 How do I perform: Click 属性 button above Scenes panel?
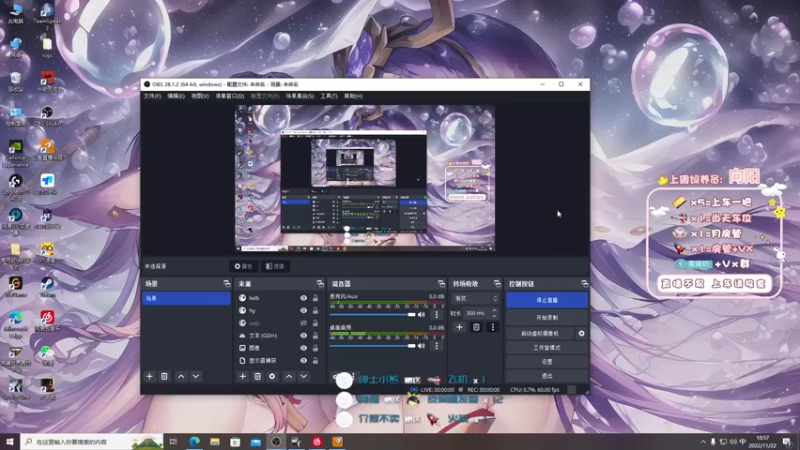click(x=243, y=266)
